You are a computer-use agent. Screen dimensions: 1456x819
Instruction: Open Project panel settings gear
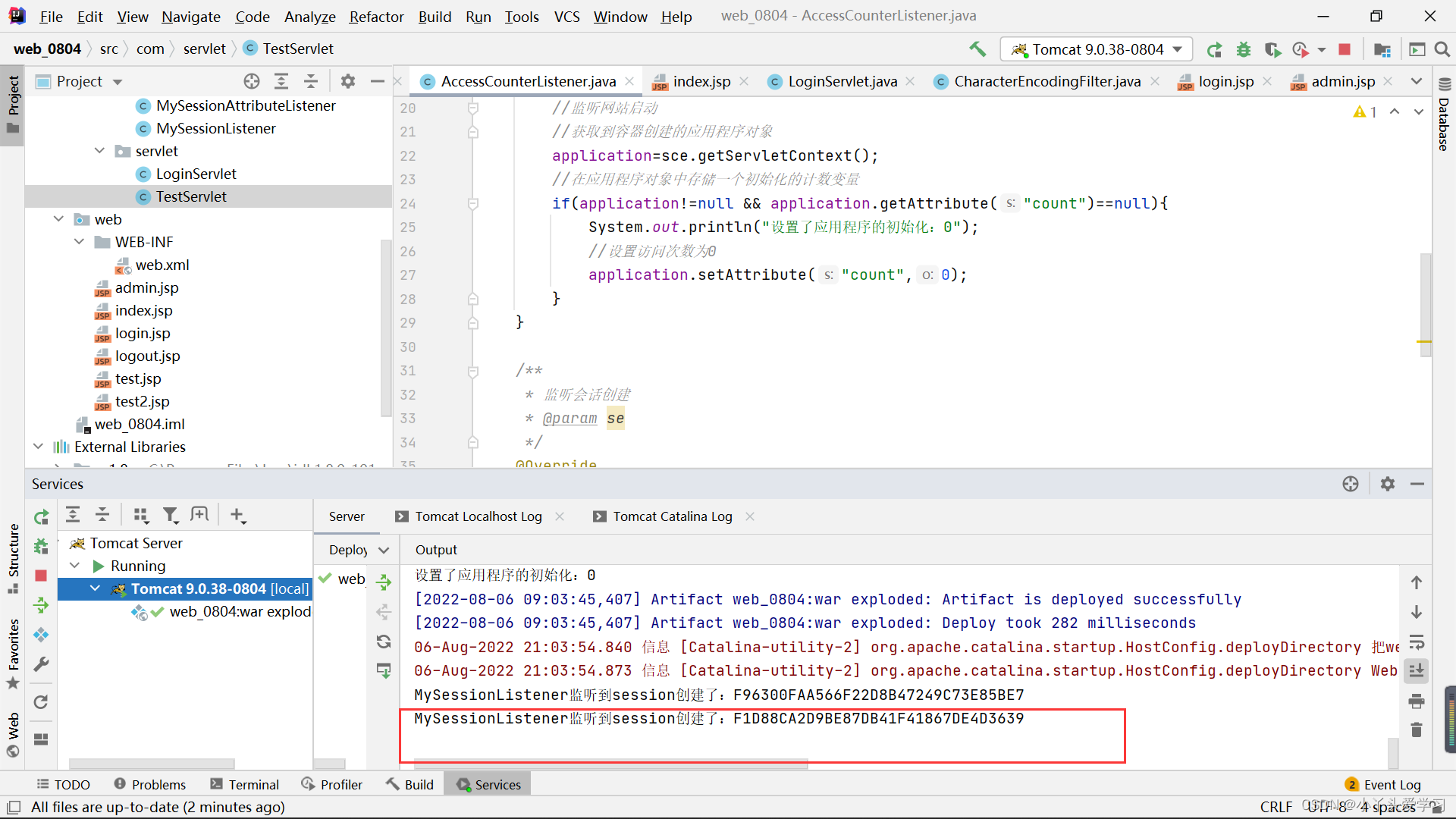tap(348, 81)
